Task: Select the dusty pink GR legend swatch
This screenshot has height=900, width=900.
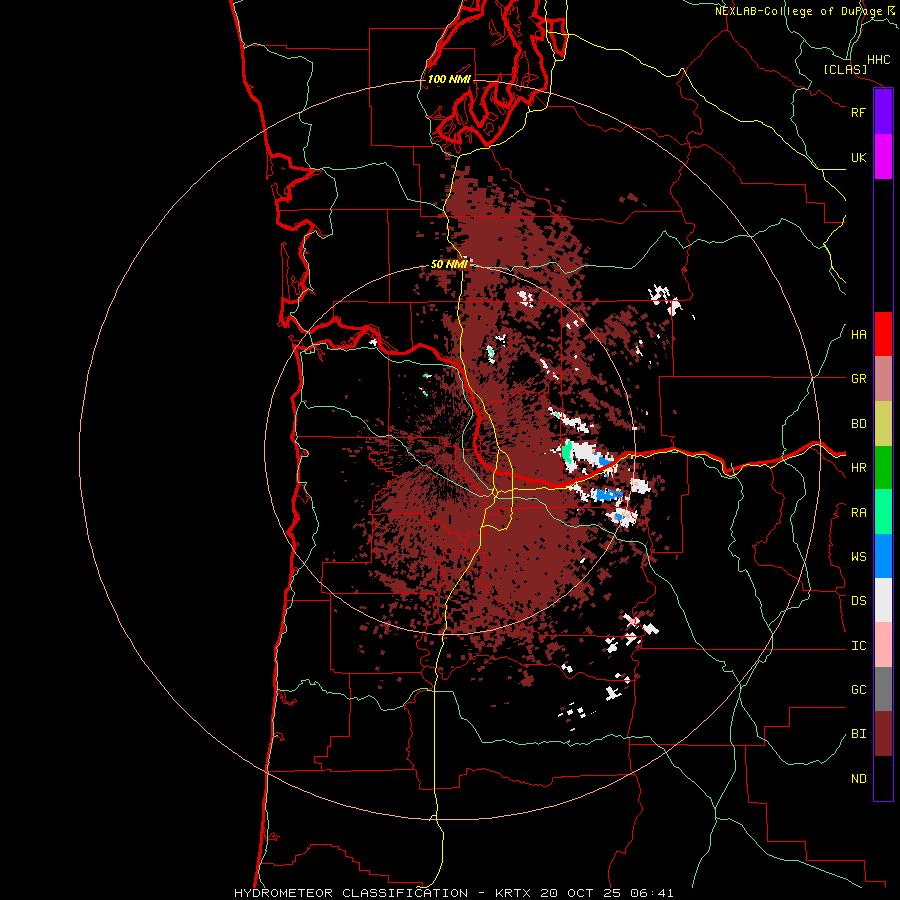Action: coord(883,379)
